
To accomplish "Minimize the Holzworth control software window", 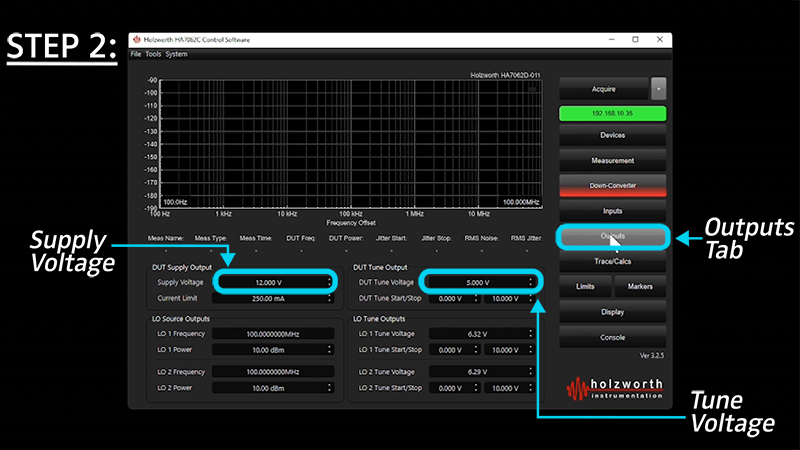I will pos(611,39).
